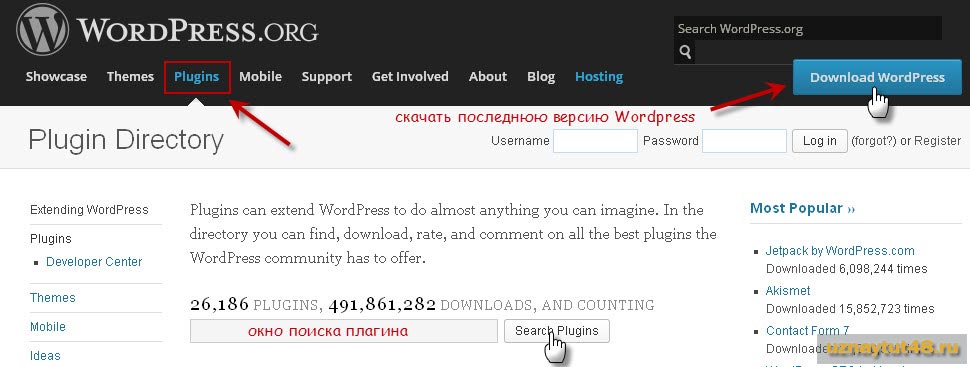
Task: Click the plugin search input box
Action: point(343,331)
